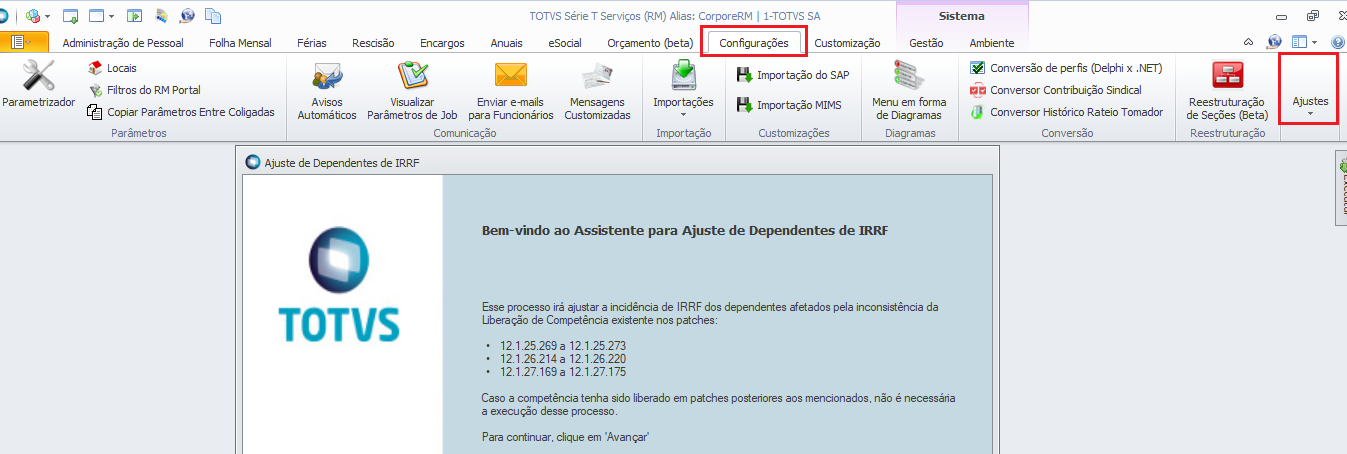1347x454 pixels.
Task: Run Conversão de perfis (Delphi x .NET)
Action: [1067, 68]
